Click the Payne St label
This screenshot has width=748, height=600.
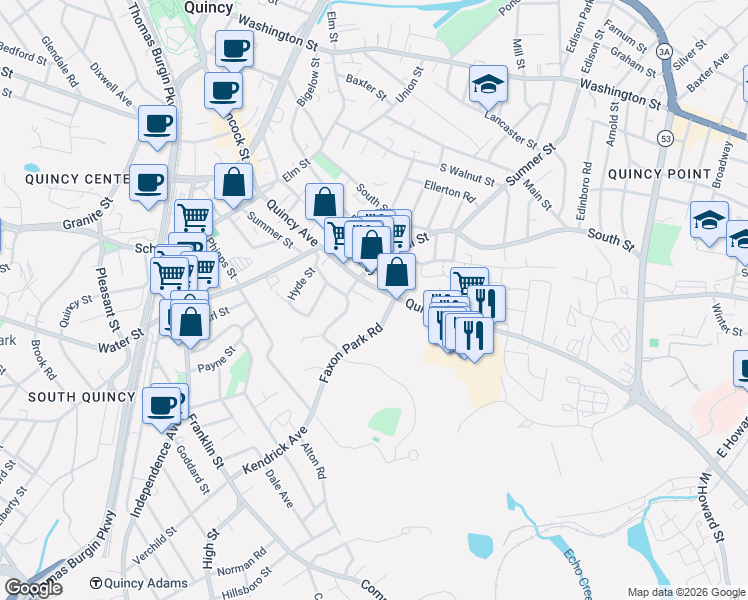pos(217,360)
